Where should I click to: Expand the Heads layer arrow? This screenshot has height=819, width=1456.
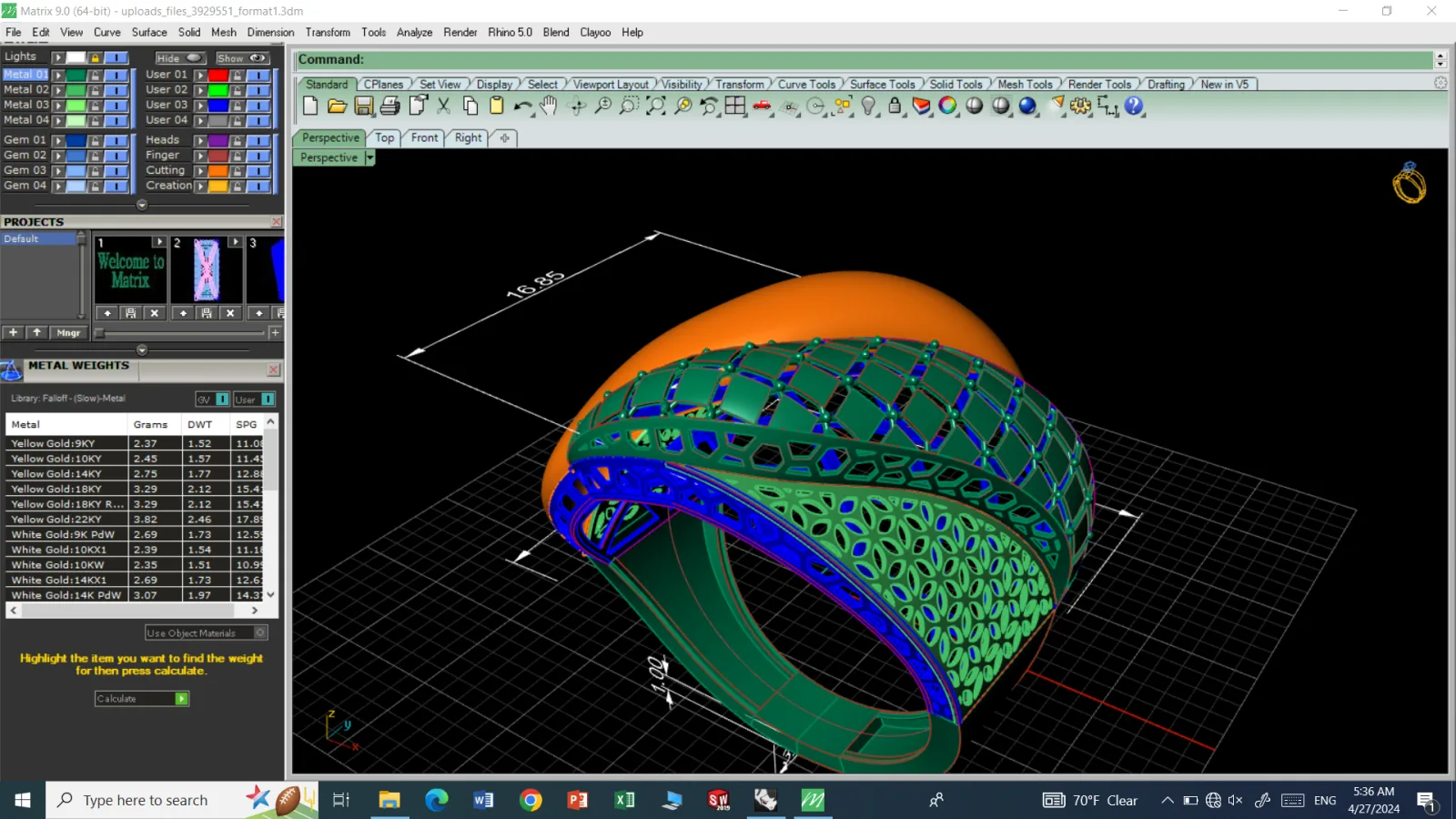coord(200,141)
